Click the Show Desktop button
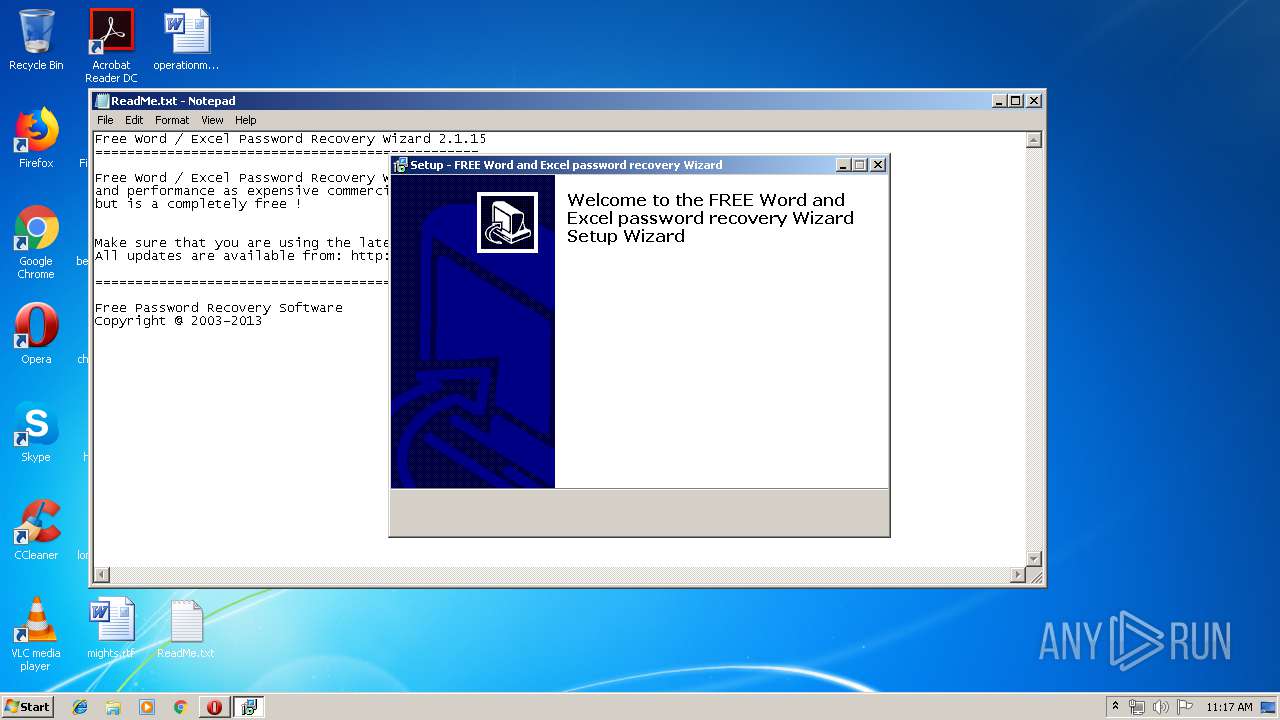Screen dimensions: 1280x720 coord(1268,707)
